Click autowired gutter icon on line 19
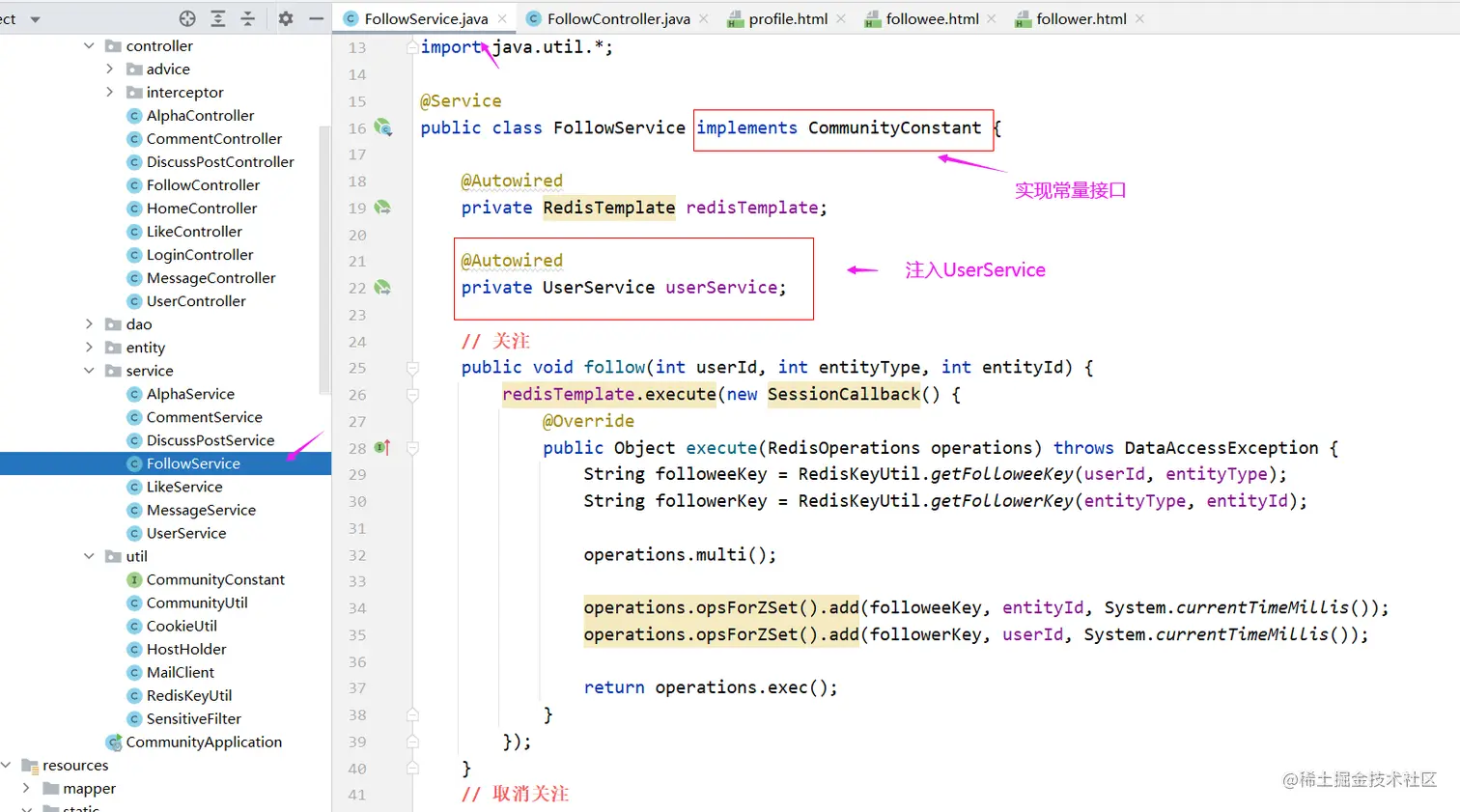Viewport: 1460px width, 812px height. point(383,208)
